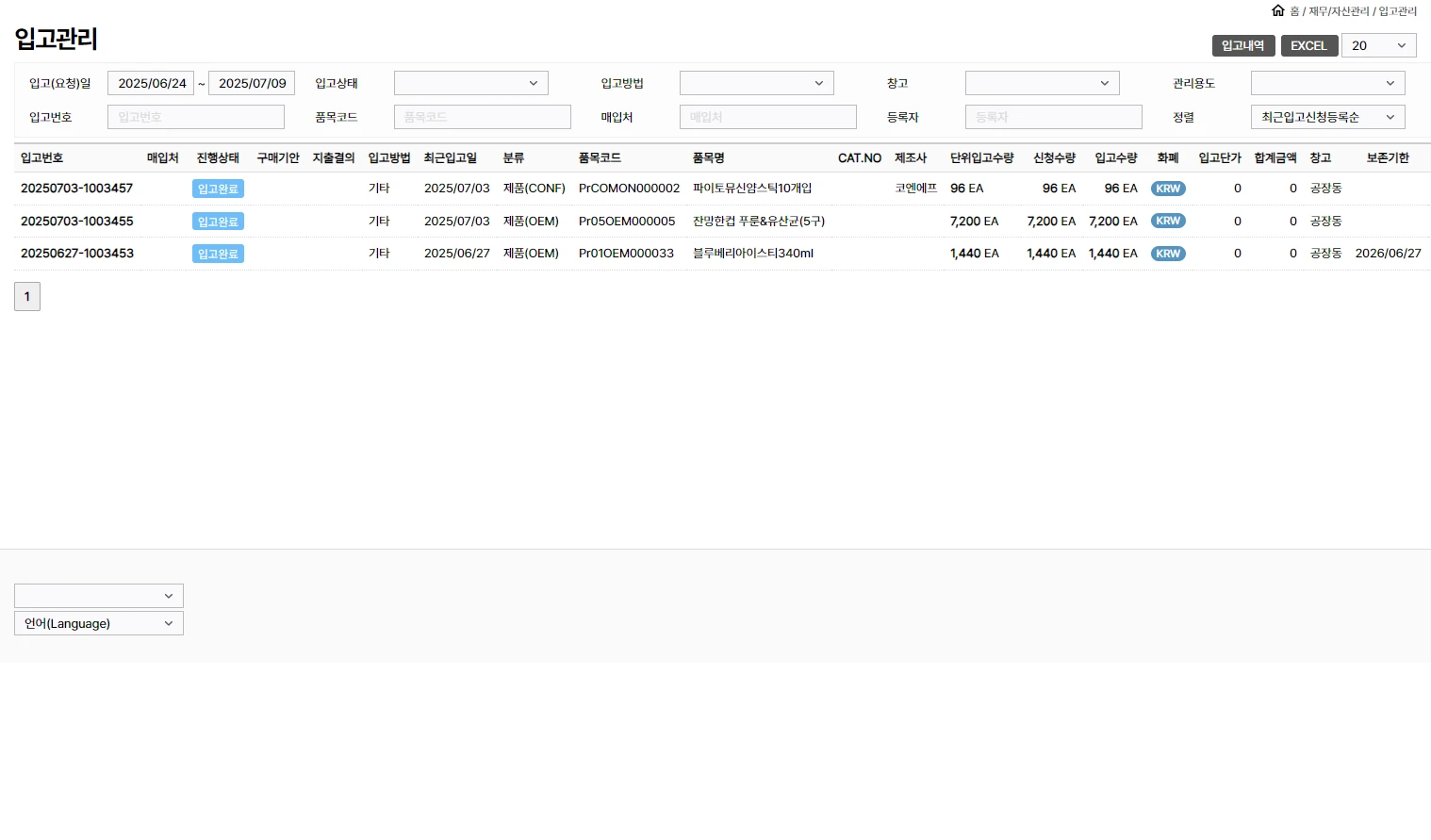Open the 창고 filter dropdown
Image resolution: width=1431 pixels, height=840 pixels.
point(1042,83)
